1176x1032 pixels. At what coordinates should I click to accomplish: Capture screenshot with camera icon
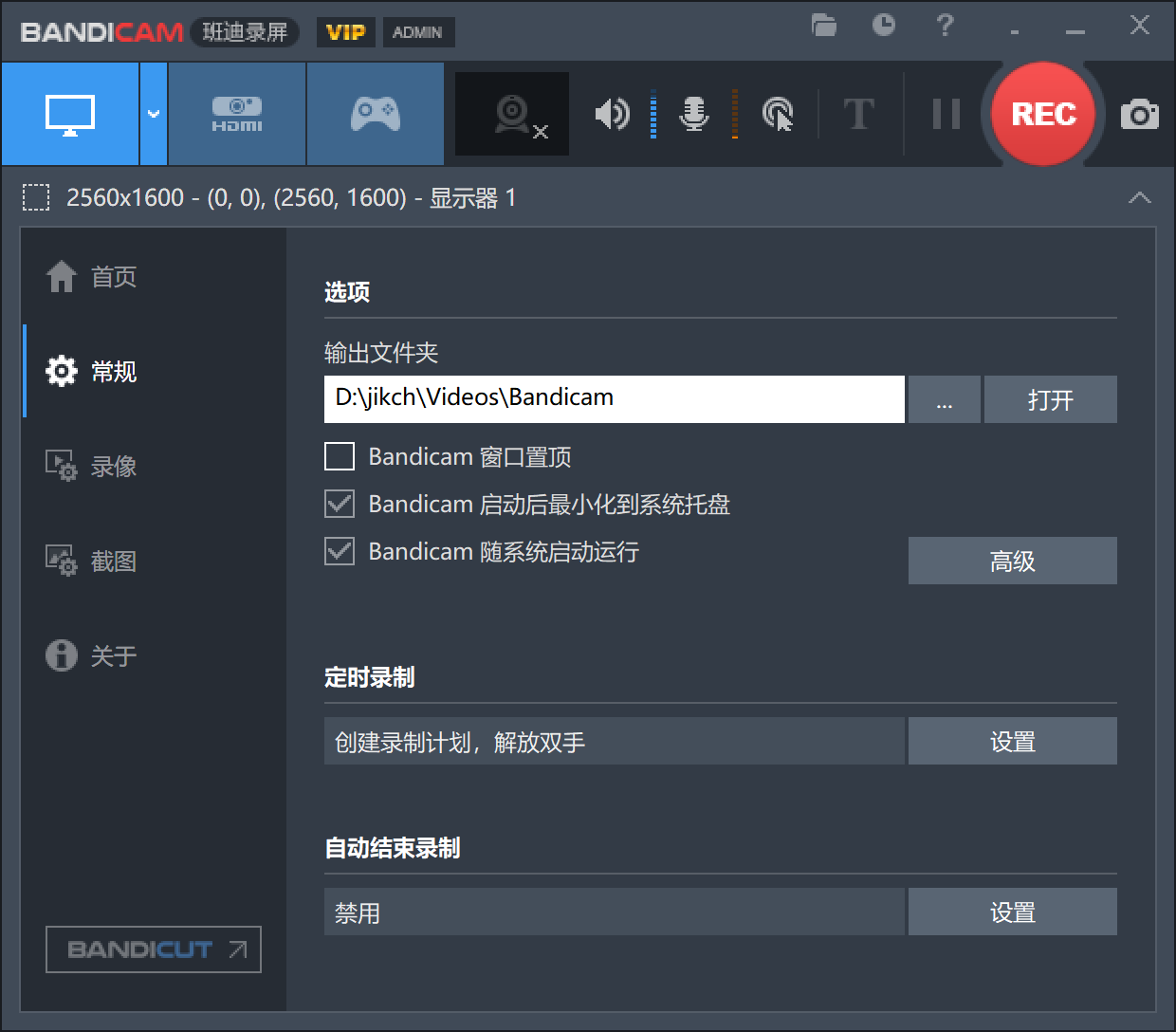pyautogui.click(x=1139, y=115)
